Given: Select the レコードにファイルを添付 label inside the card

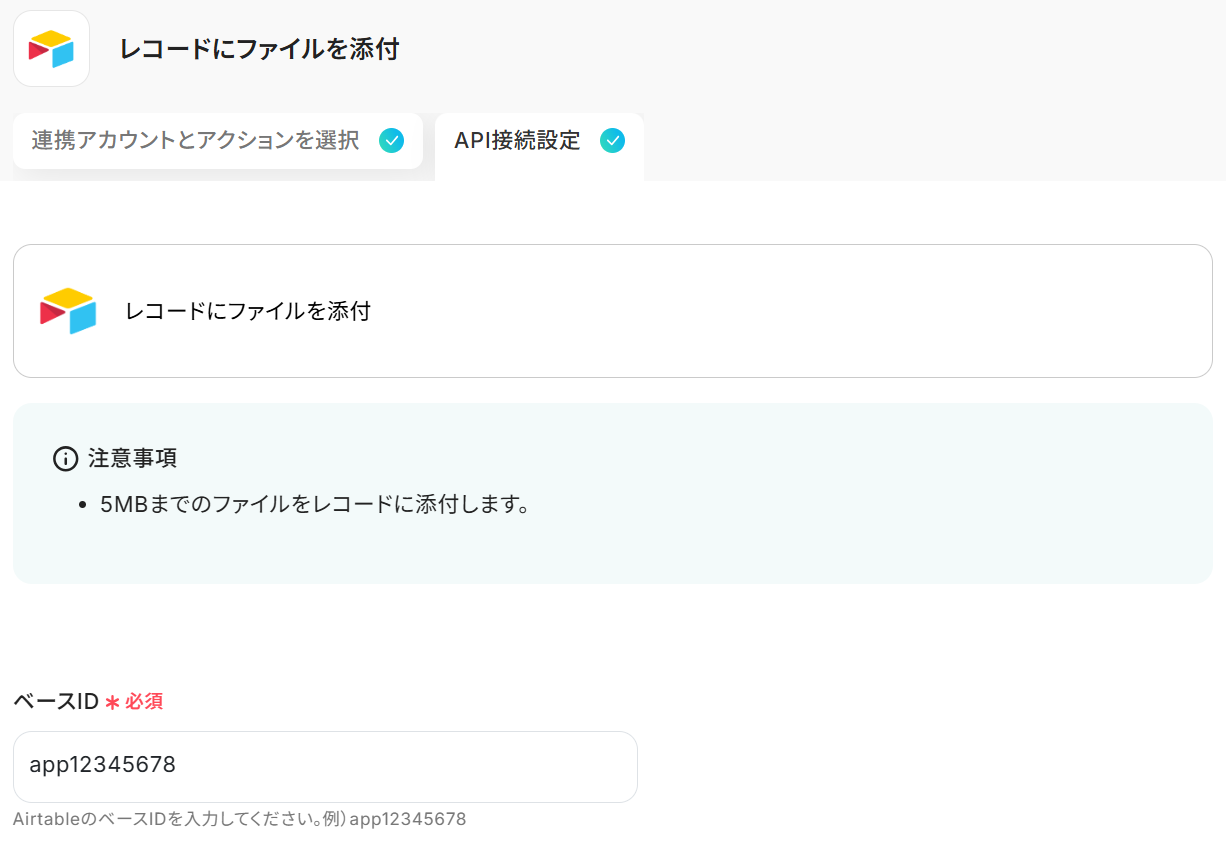Looking at the screenshot, I should [x=248, y=311].
